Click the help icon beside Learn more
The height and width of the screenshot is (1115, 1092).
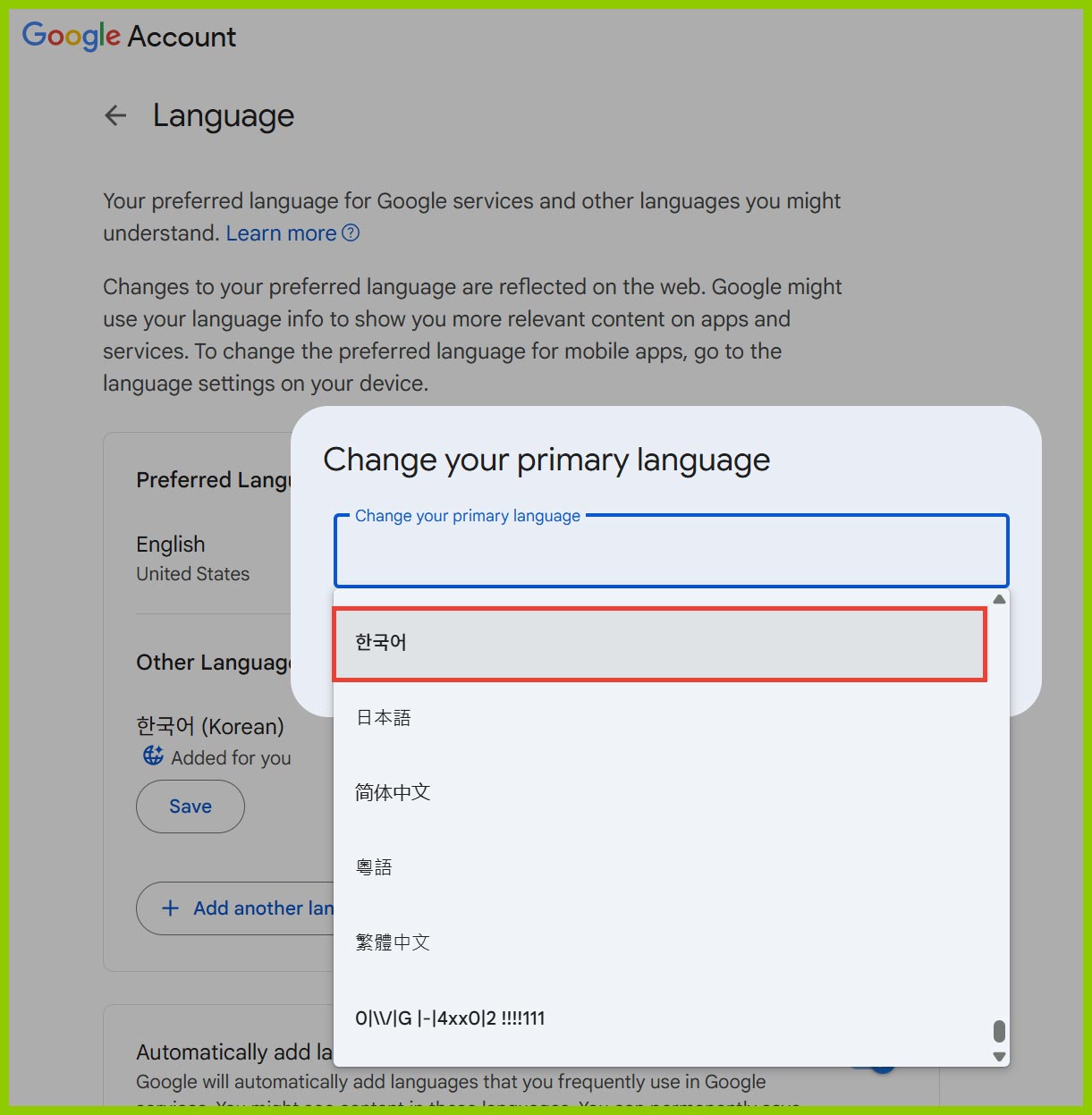pos(351,233)
